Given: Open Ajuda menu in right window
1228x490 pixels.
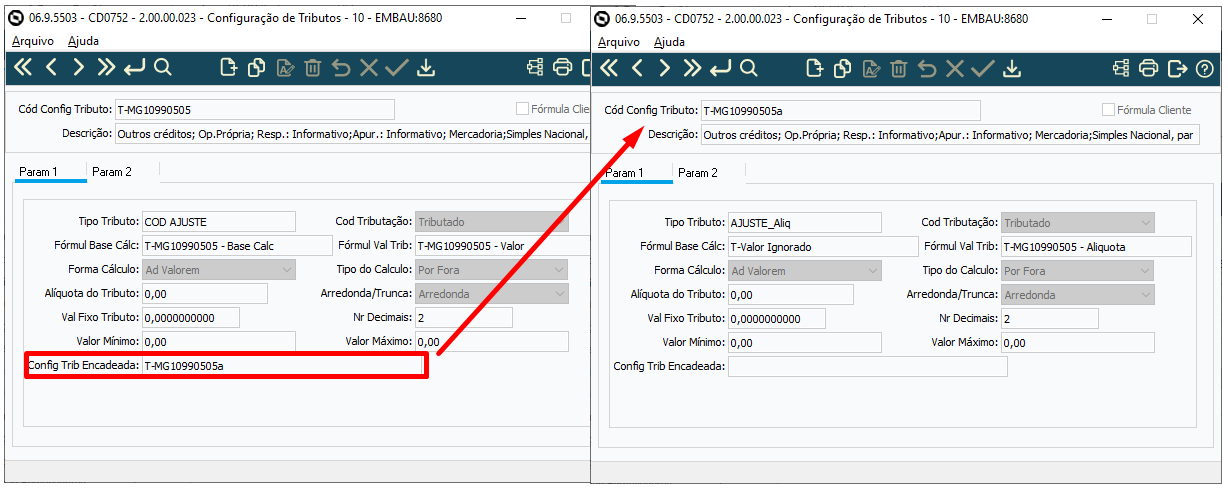Looking at the screenshot, I should click(x=669, y=42).
